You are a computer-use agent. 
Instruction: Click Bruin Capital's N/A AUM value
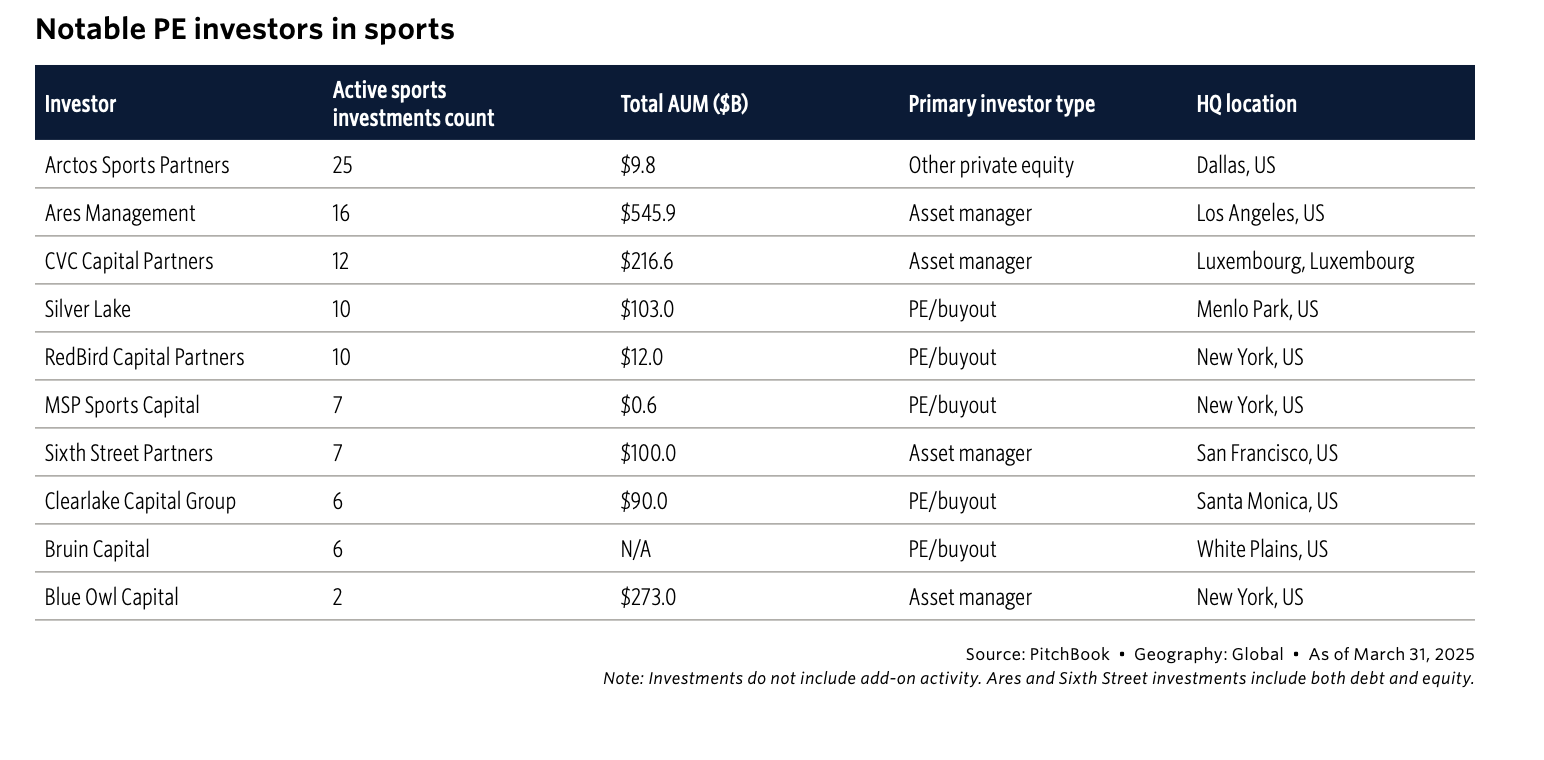pos(636,549)
